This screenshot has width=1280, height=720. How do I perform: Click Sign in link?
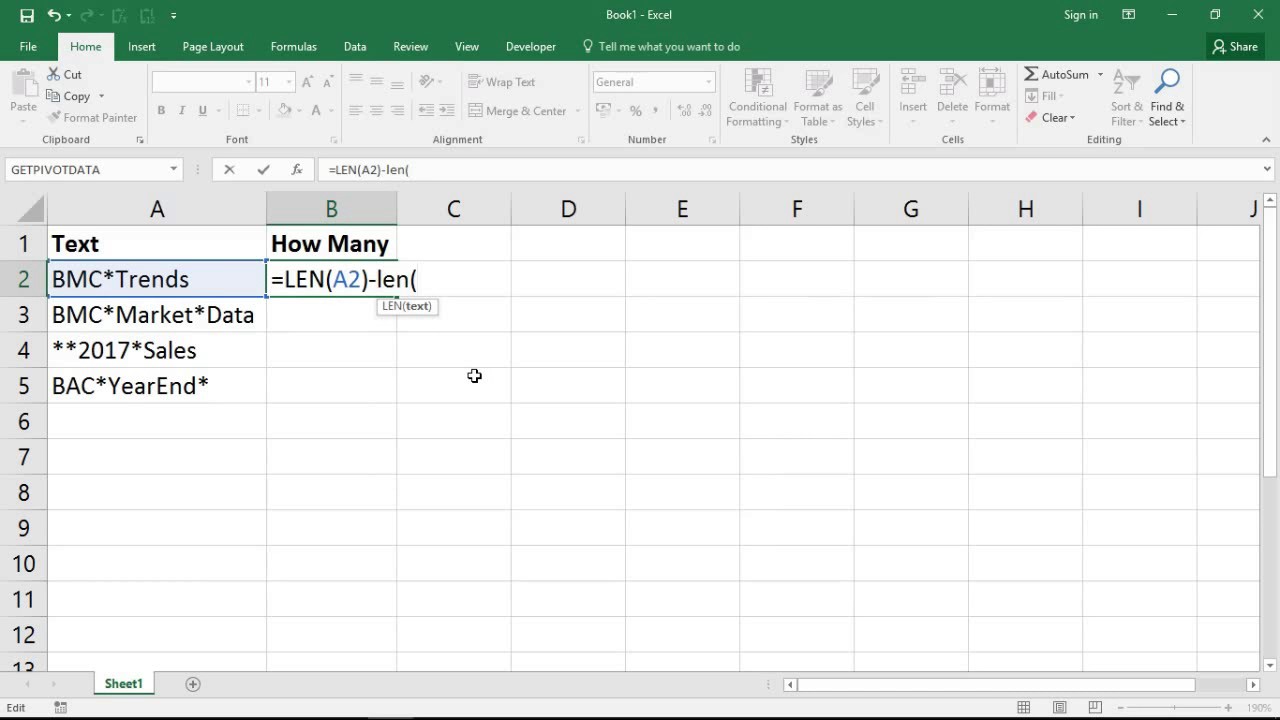(1081, 15)
